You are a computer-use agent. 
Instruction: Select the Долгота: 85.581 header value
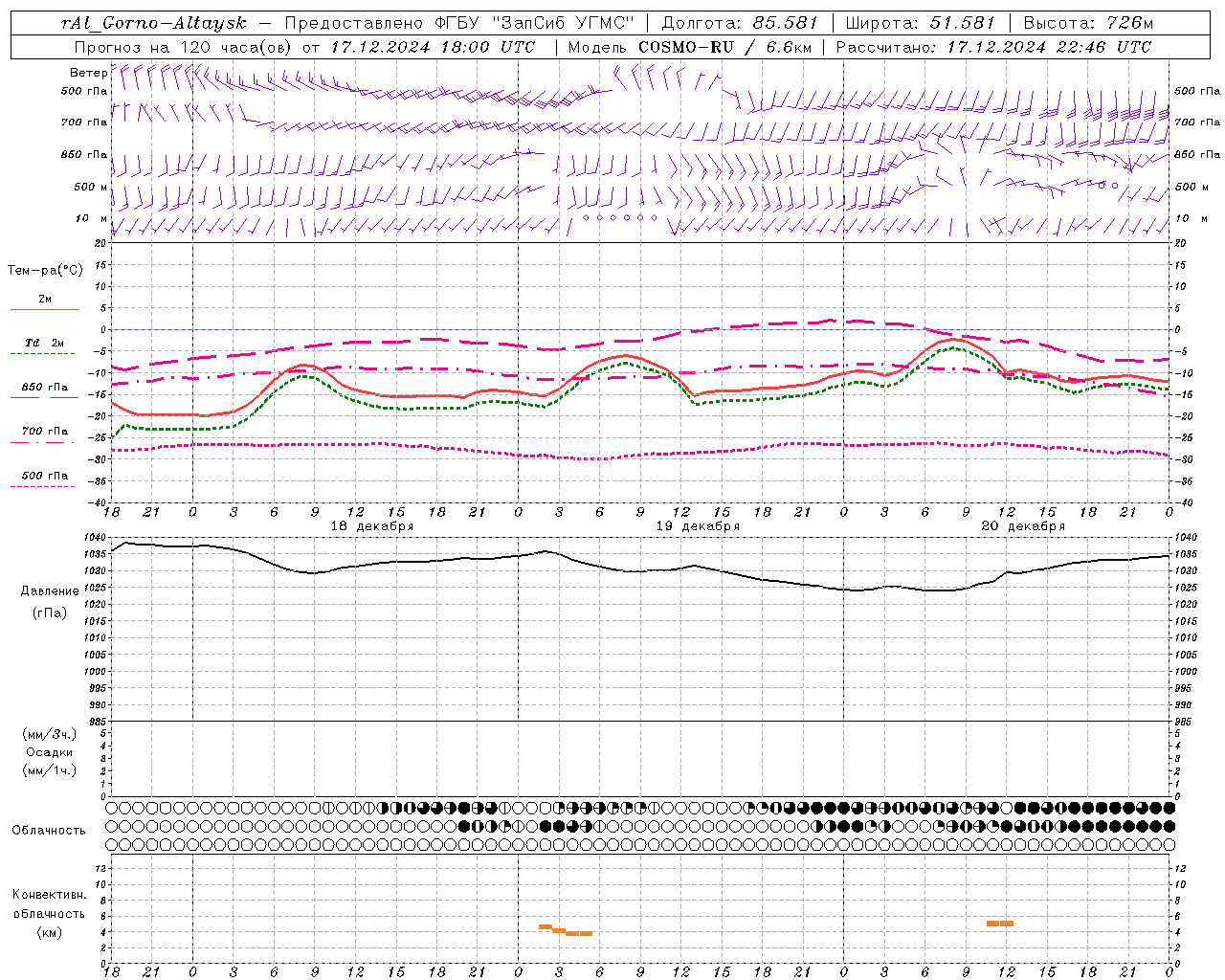click(740, 23)
